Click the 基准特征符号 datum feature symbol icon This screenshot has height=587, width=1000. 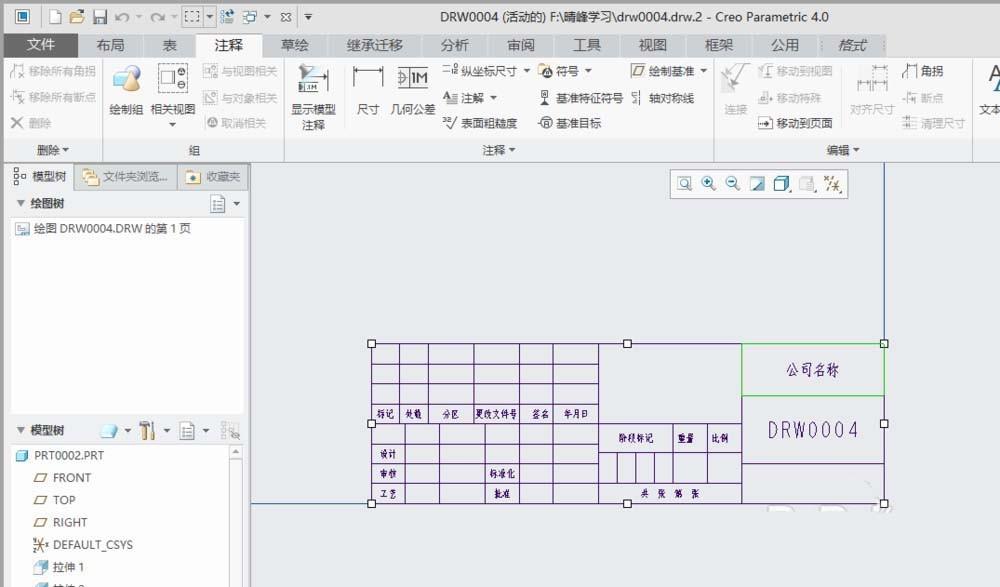pyautogui.click(x=586, y=97)
